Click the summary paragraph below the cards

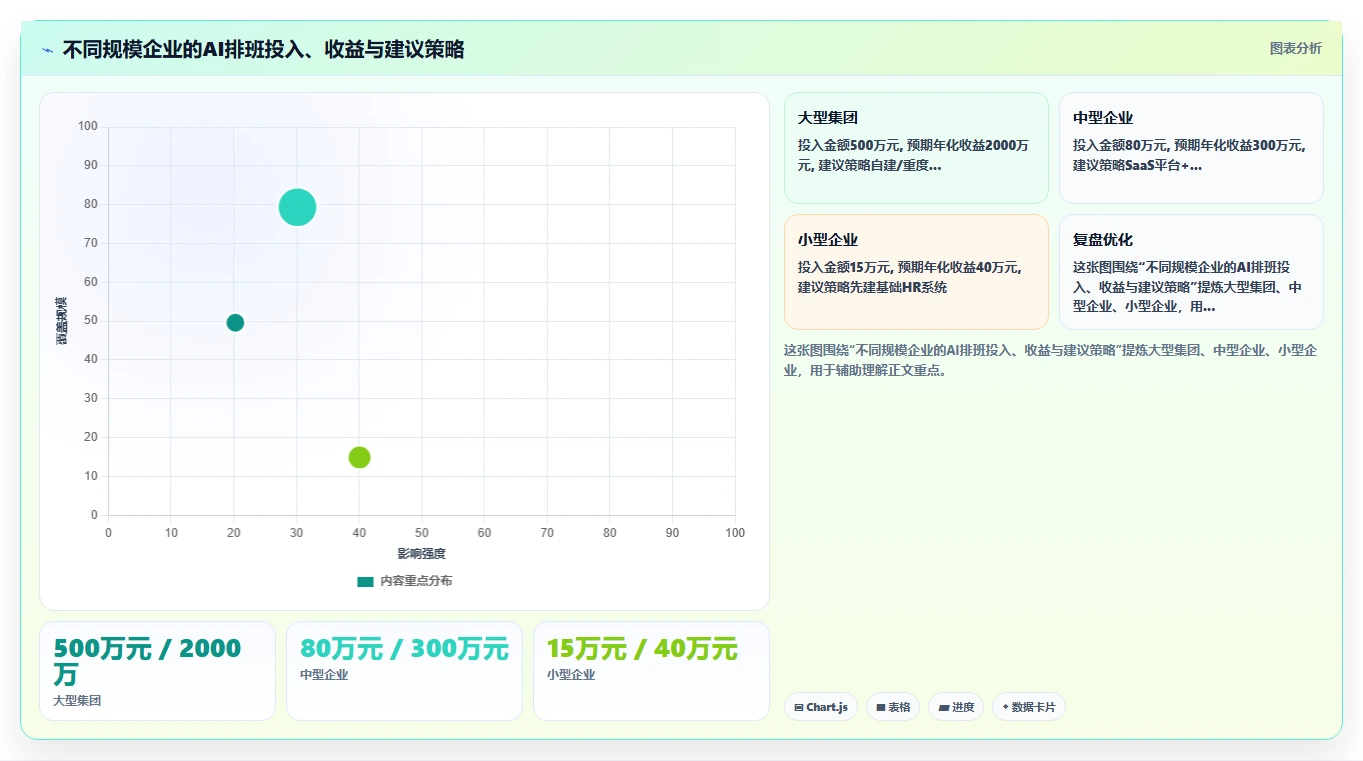click(1051, 360)
